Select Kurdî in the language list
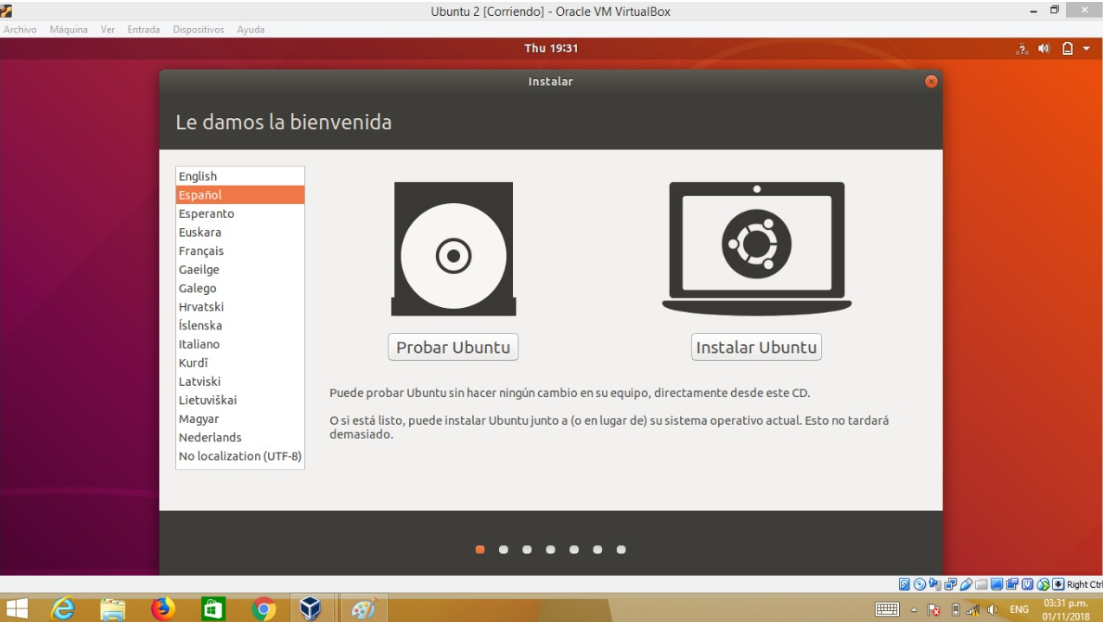Viewport: 1103px width, 622px height. click(x=240, y=362)
